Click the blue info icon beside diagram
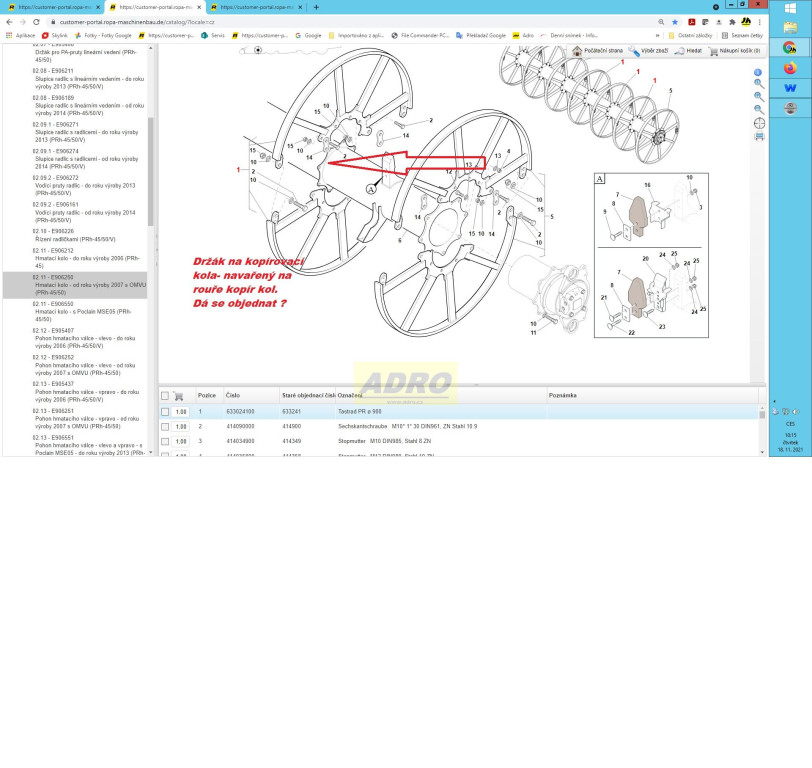The height and width of the screenshot is (768, 812). tap(758, 72)
